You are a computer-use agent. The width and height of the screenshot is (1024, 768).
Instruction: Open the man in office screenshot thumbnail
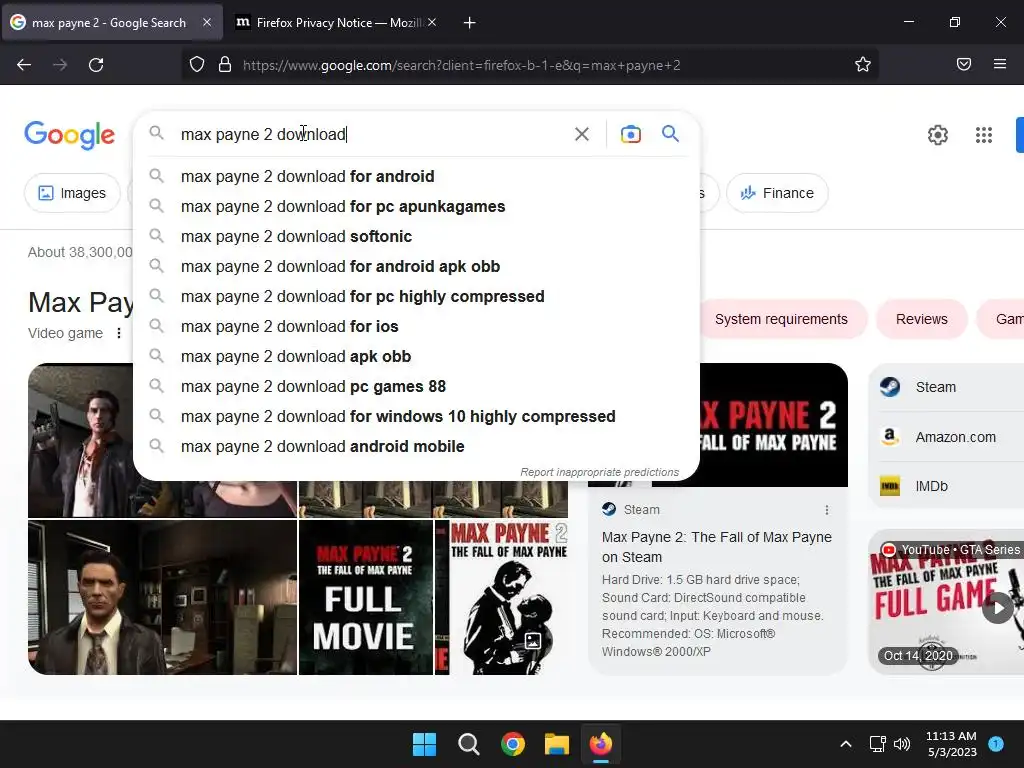(x=163, y=598)
